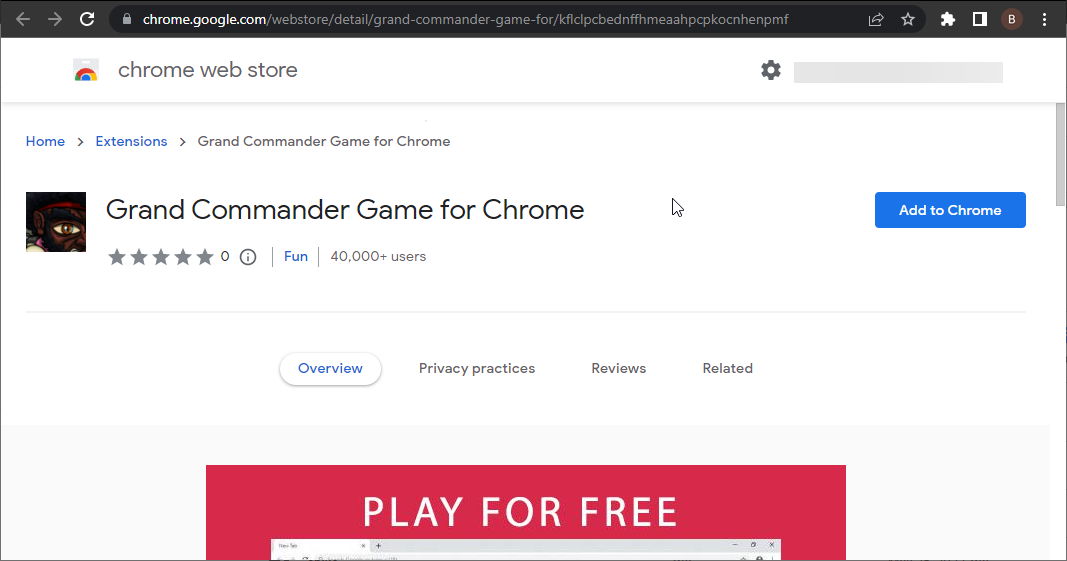The width and height of the screenshot is (1067, 561).
Task: Open the Privacy practices tab
Action: pyautogui.click(x=477, y=368)
